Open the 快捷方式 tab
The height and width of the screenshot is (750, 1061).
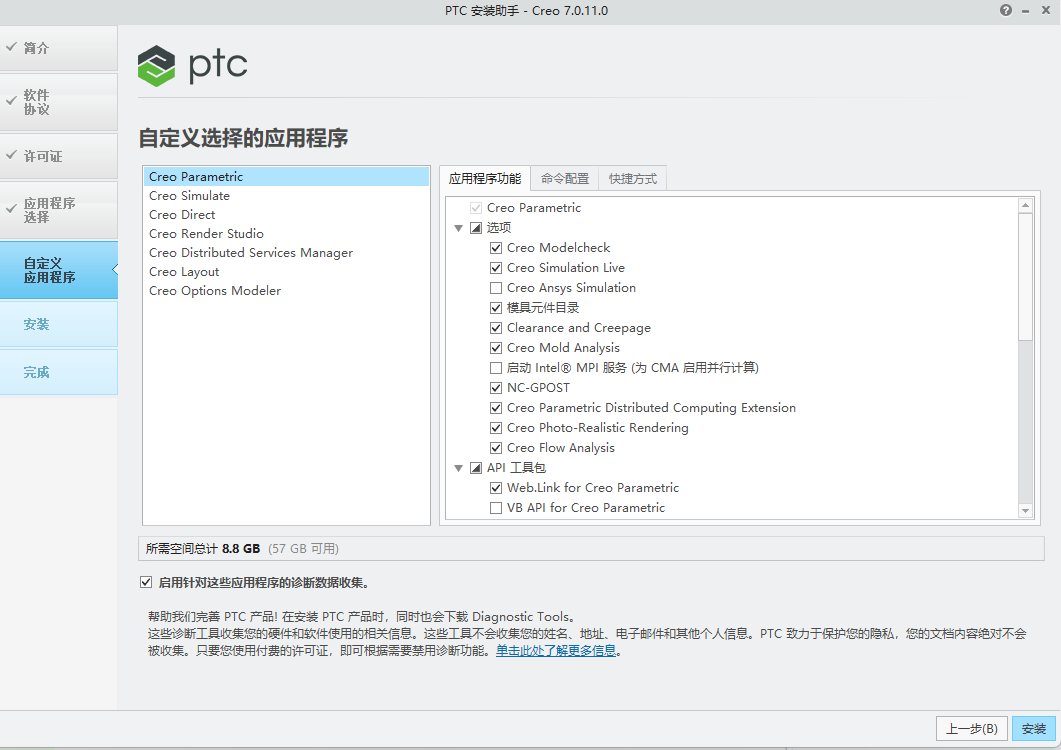[x=633, y=179]
